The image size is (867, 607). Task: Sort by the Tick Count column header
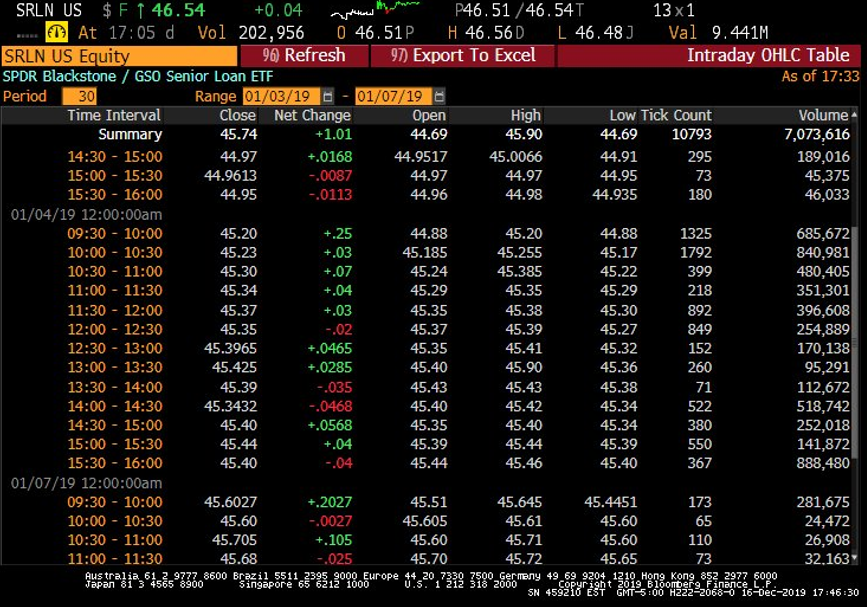[676, 115]
